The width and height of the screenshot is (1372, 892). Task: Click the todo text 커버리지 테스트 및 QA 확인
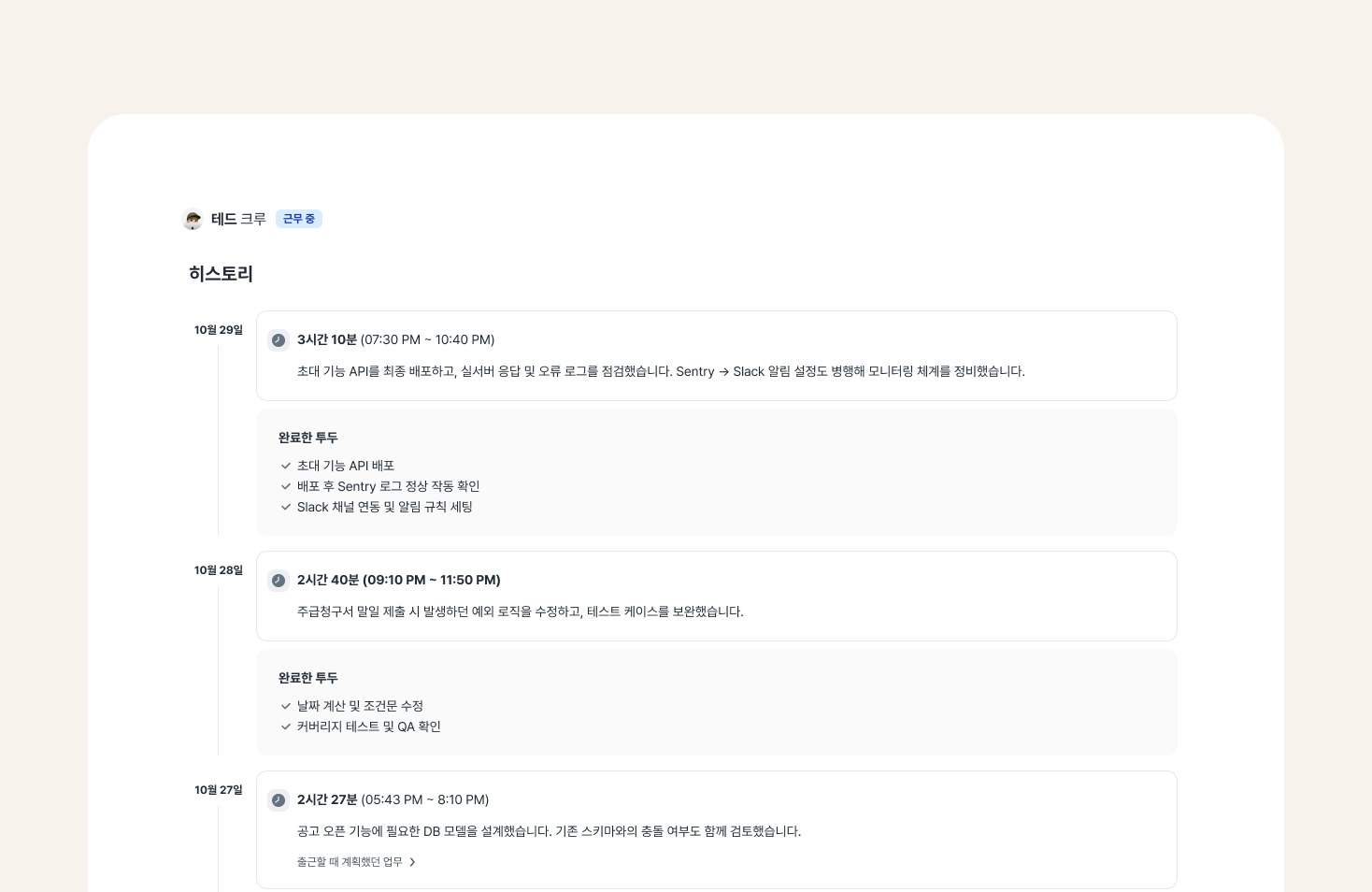pos(369,727)
